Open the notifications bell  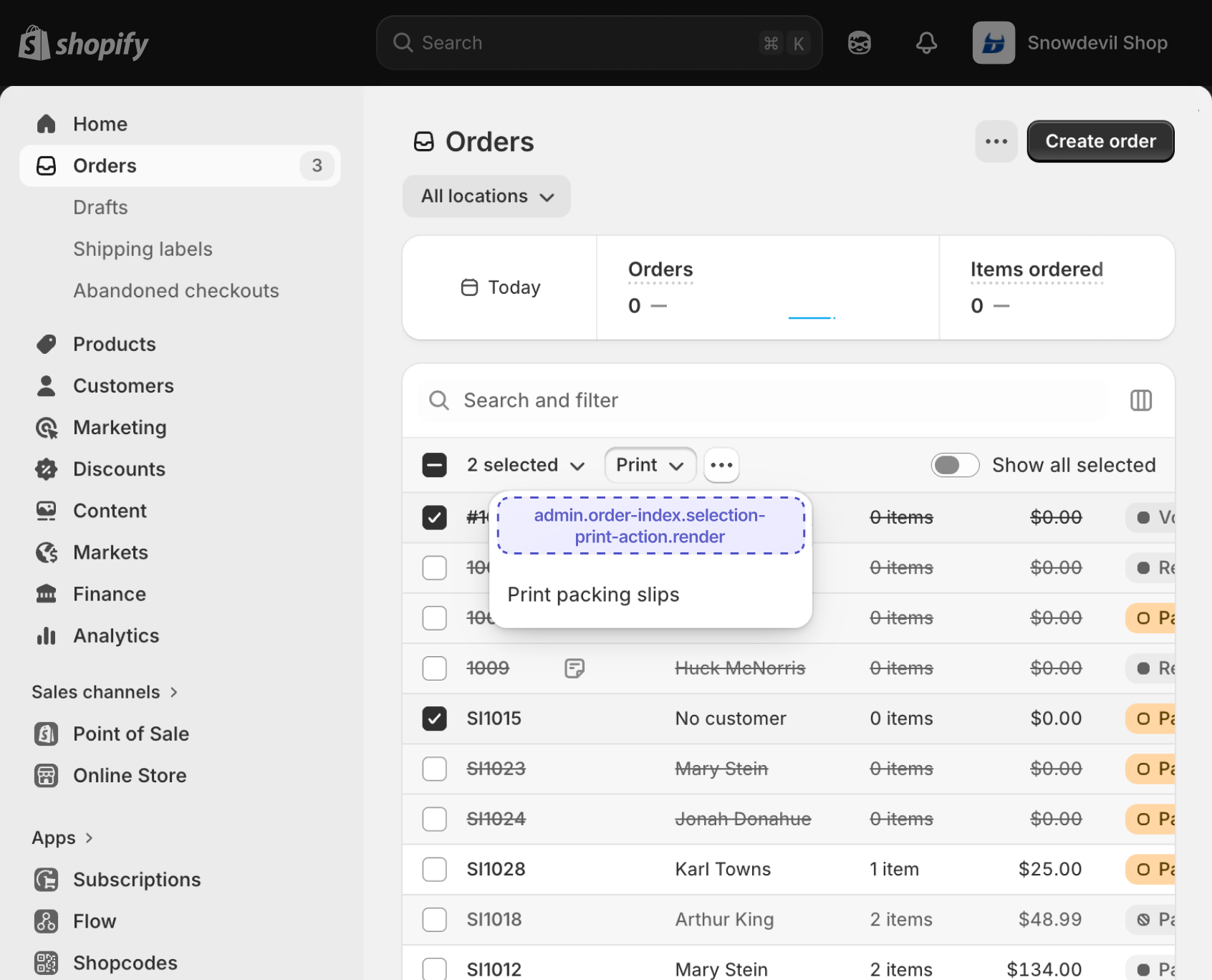point(926,43)
